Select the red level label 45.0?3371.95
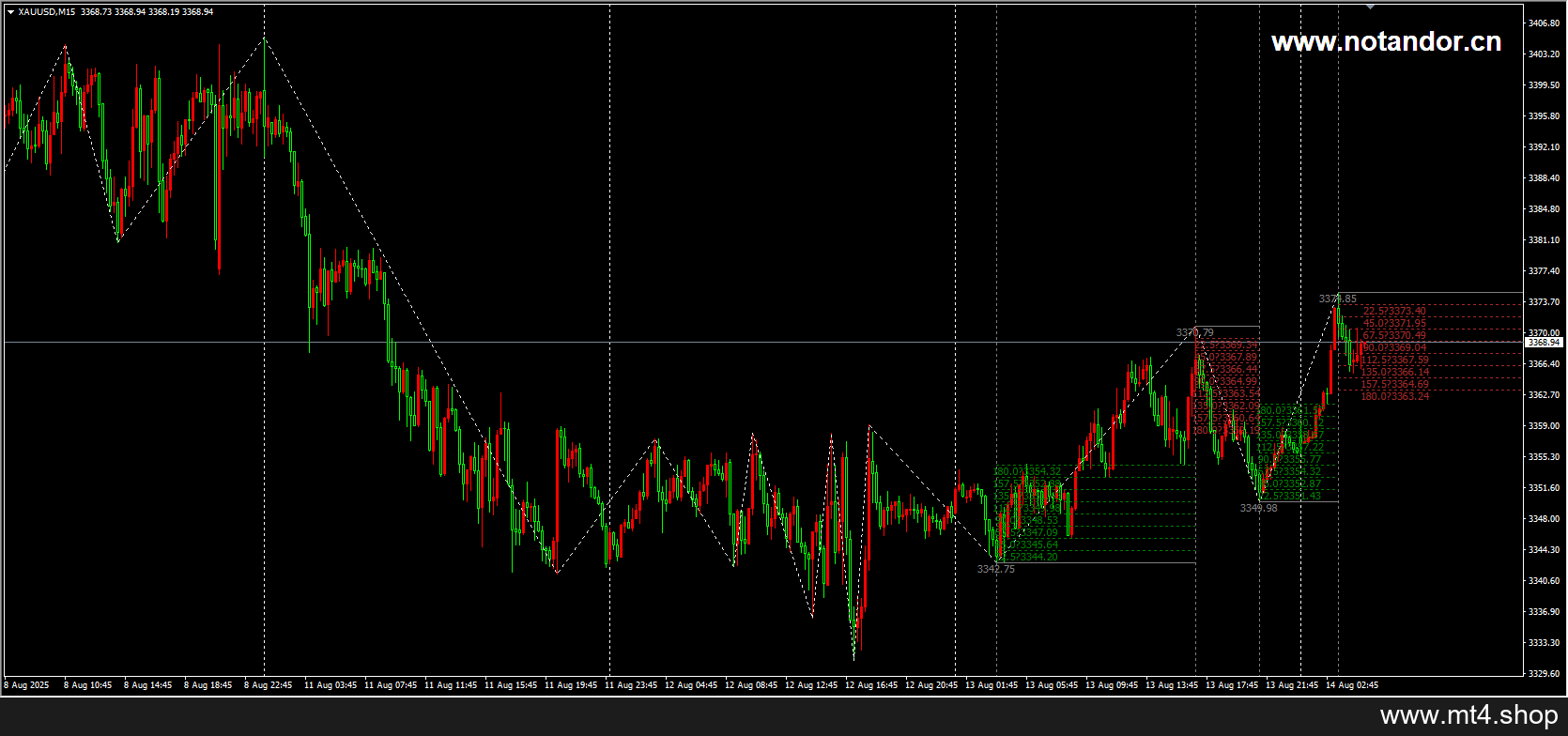Screen dimensions: 1568x736 pyautogui.click(x=1393, y=323)
